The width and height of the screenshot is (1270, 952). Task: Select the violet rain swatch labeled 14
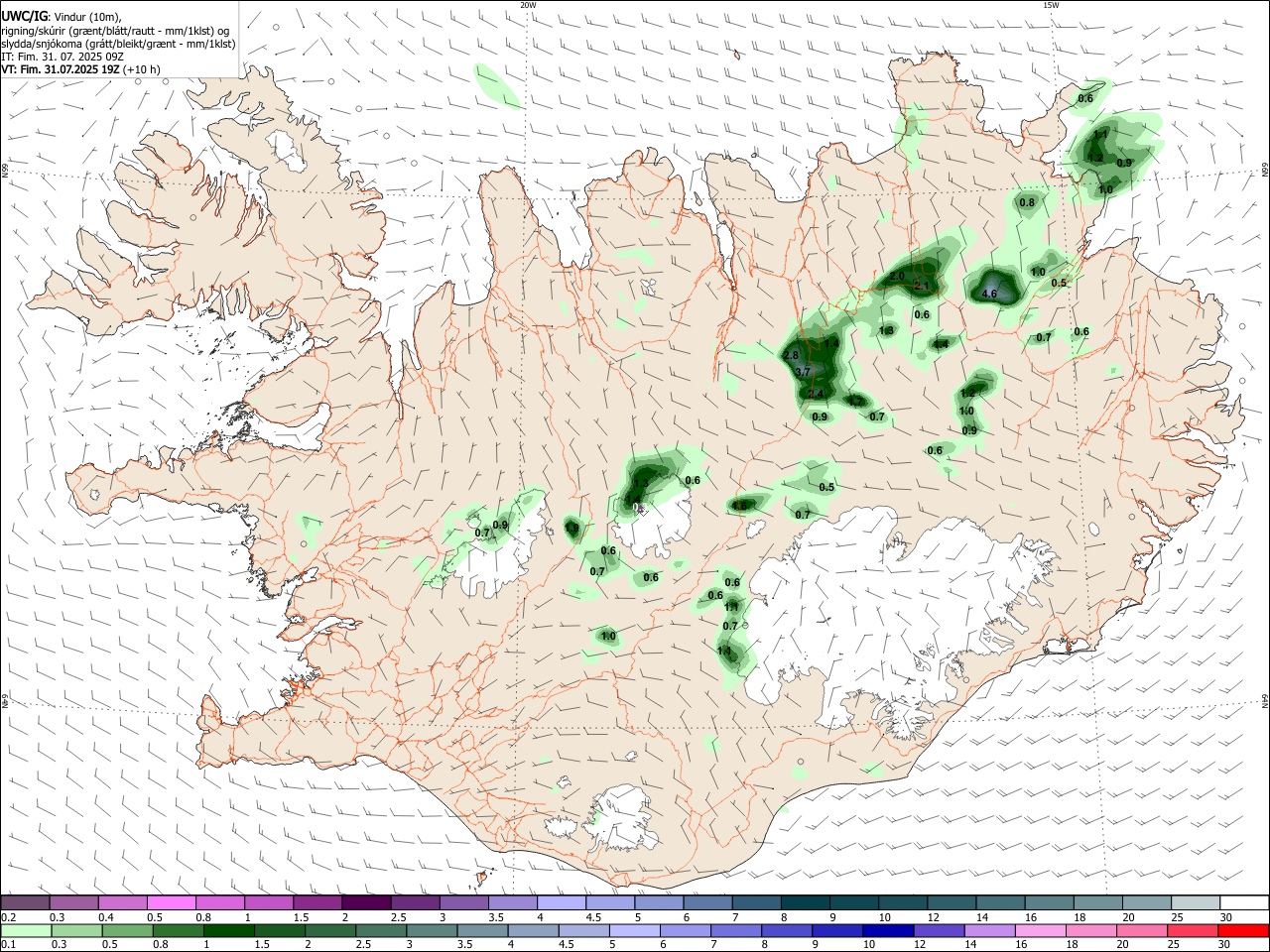pos(988,930)
